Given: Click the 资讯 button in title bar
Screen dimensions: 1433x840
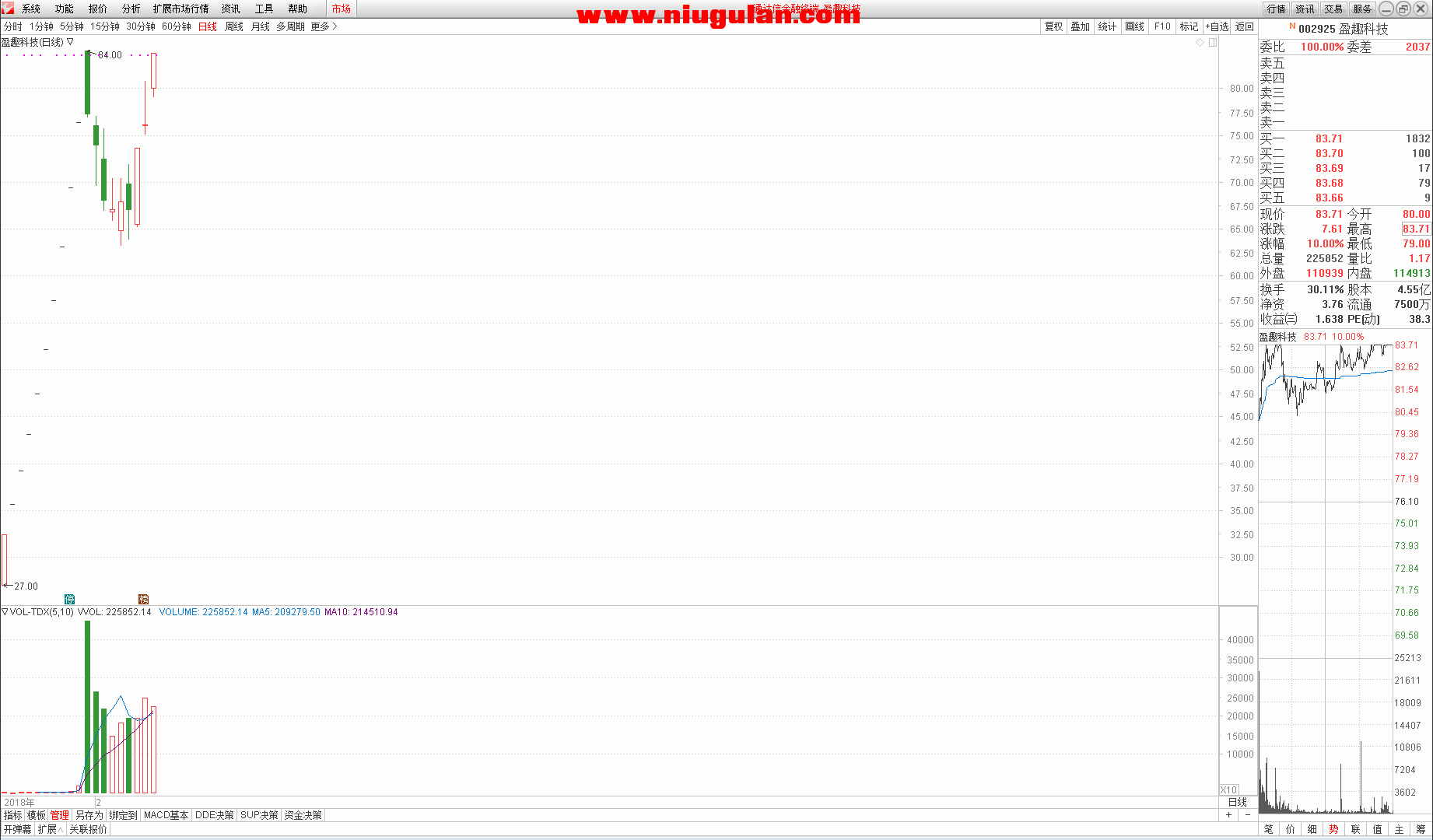Looking at the screenshot, I should (x=1305, y=9).
